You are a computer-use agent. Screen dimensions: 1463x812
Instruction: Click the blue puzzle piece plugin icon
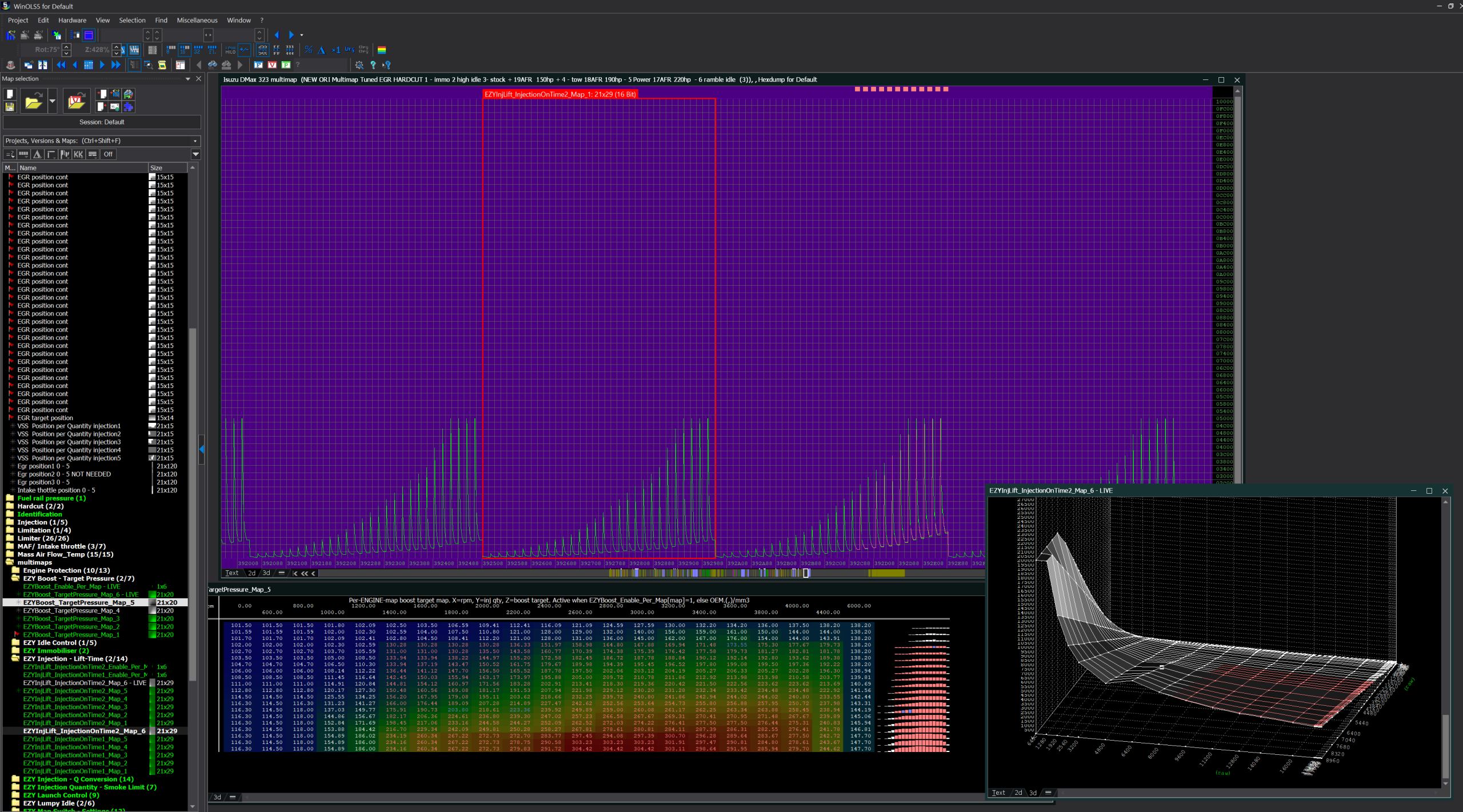[129, 107]
